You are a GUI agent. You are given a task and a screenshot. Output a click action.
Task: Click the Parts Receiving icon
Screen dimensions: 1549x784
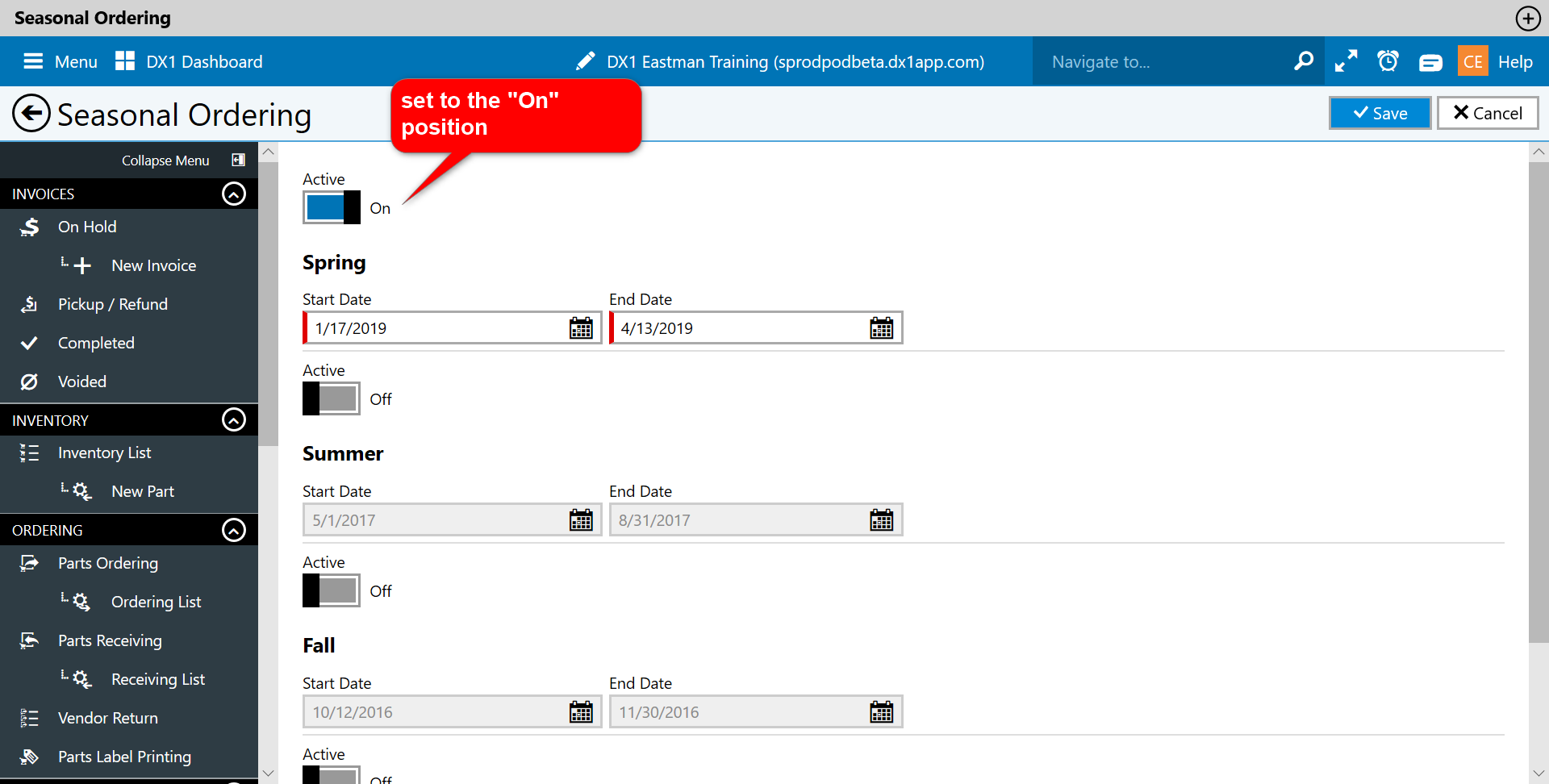point(30,640)
